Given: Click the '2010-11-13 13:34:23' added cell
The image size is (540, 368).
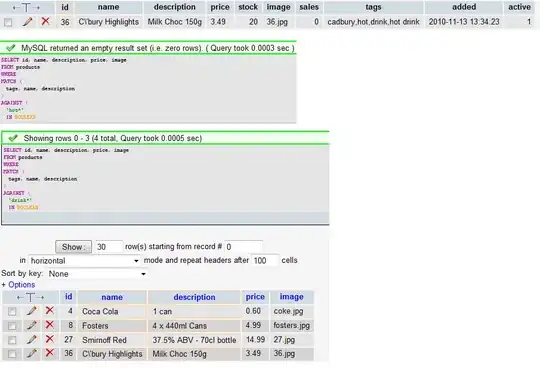Looking at the screenshot, I should tap(464, 22).
